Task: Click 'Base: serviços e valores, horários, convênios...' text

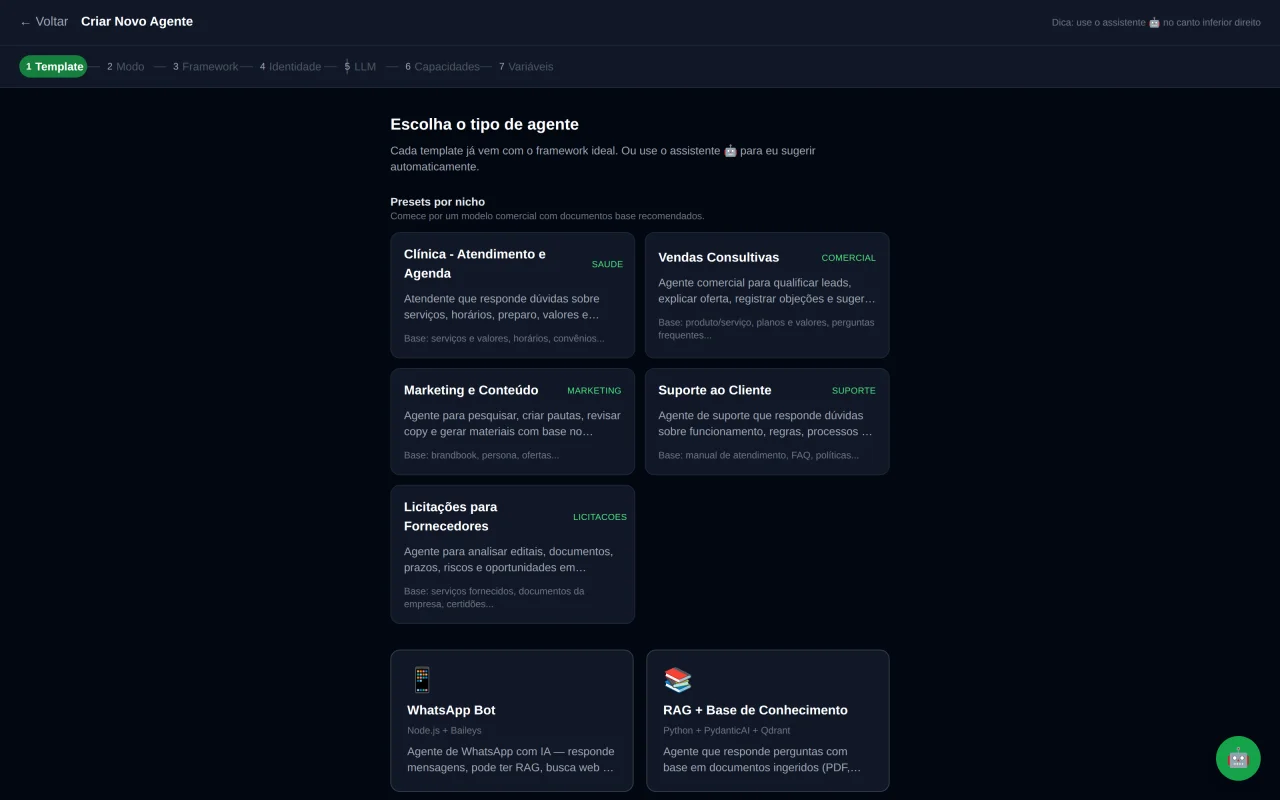Action: 504,338
